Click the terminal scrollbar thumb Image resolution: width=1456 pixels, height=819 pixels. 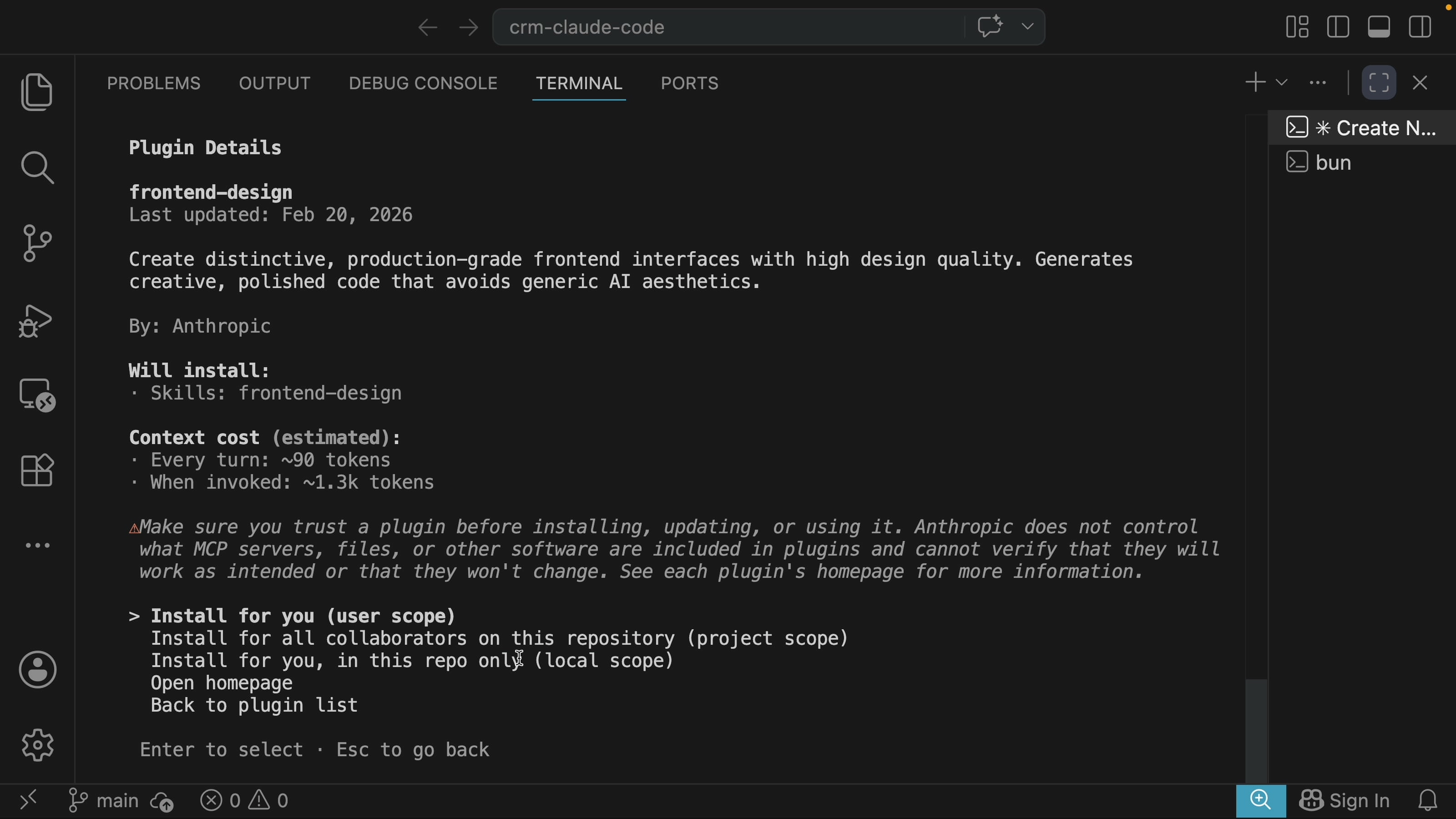click(1256, 730)
